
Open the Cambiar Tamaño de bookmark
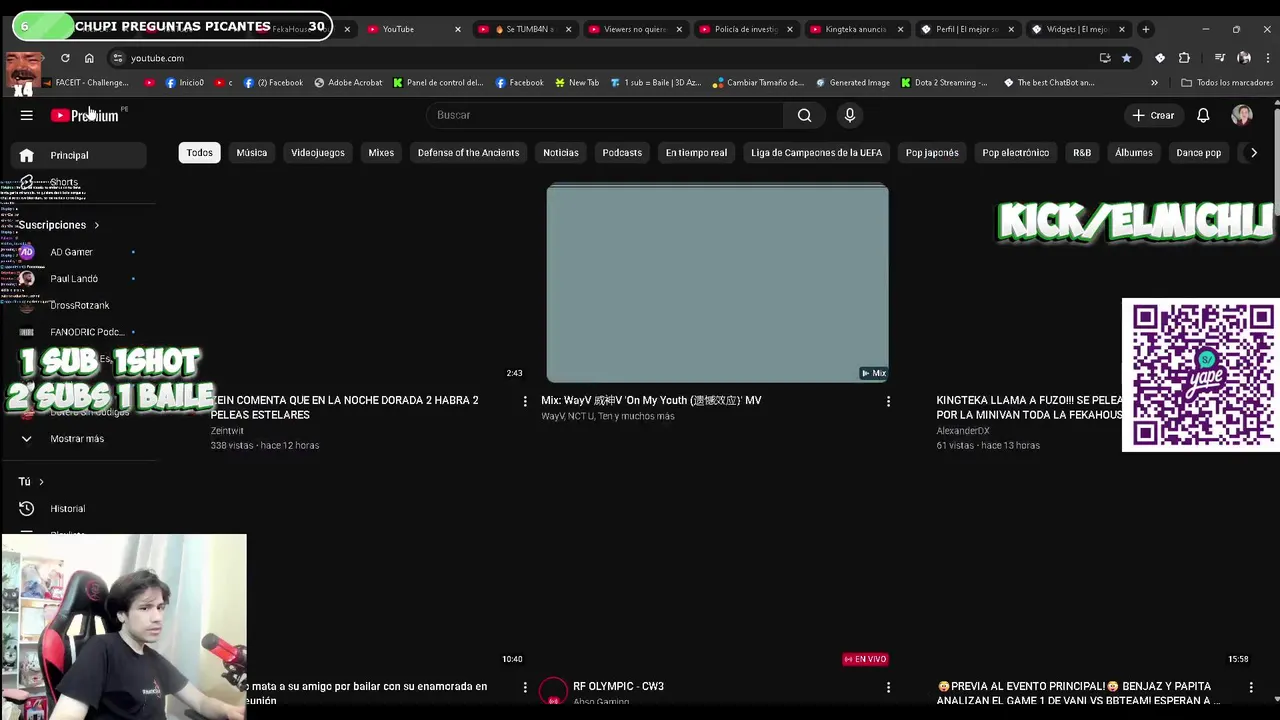tap(759, 83)
